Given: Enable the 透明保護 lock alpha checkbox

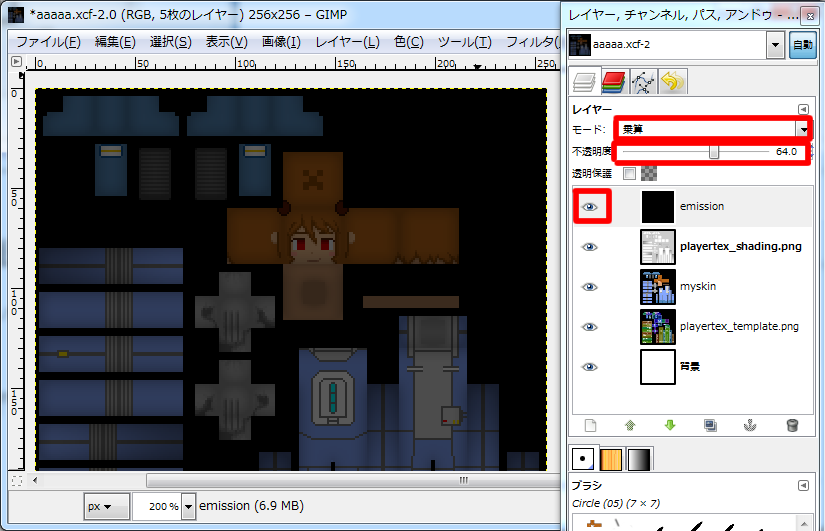Looking at the screenshot, I should (629, 173).
